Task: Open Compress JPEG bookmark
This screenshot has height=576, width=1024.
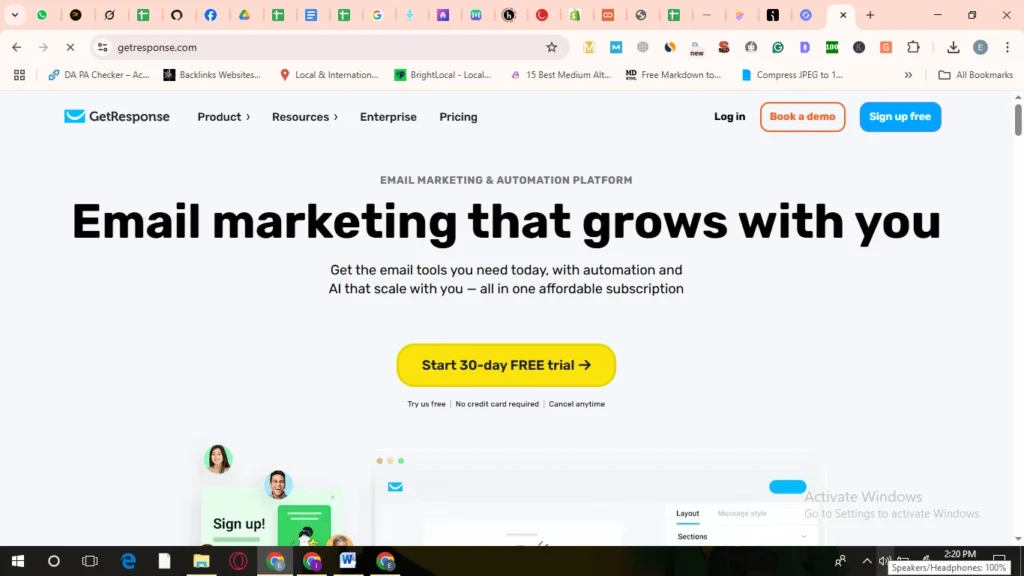Action: pyautogui.click(x=792, y=75)
